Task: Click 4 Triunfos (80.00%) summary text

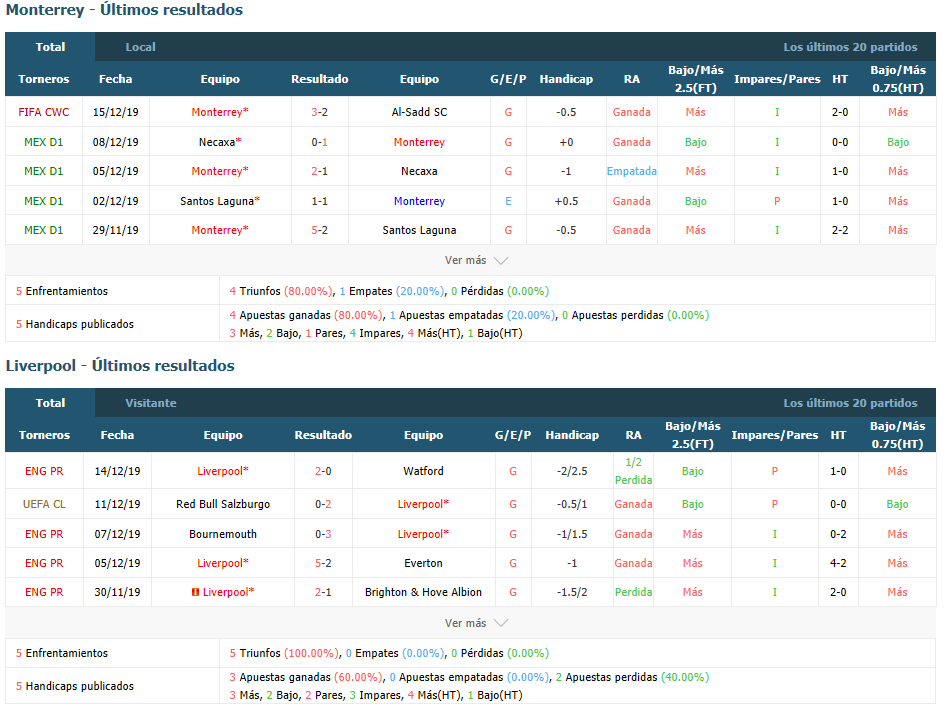Action: pos(281,292)
